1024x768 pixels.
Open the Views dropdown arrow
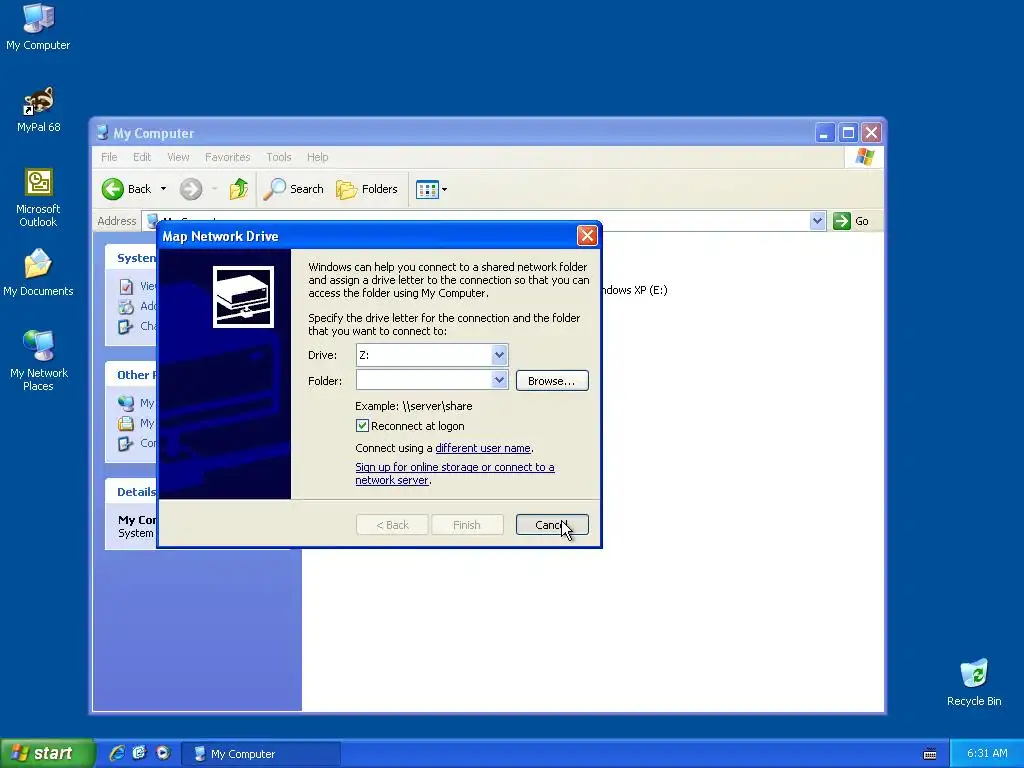coord(444,189)
